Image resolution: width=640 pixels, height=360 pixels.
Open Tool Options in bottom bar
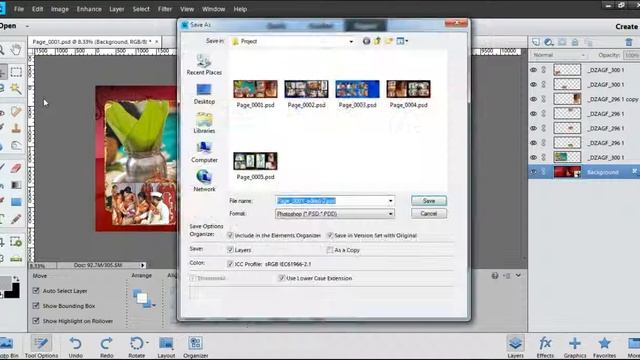point(41,347)
